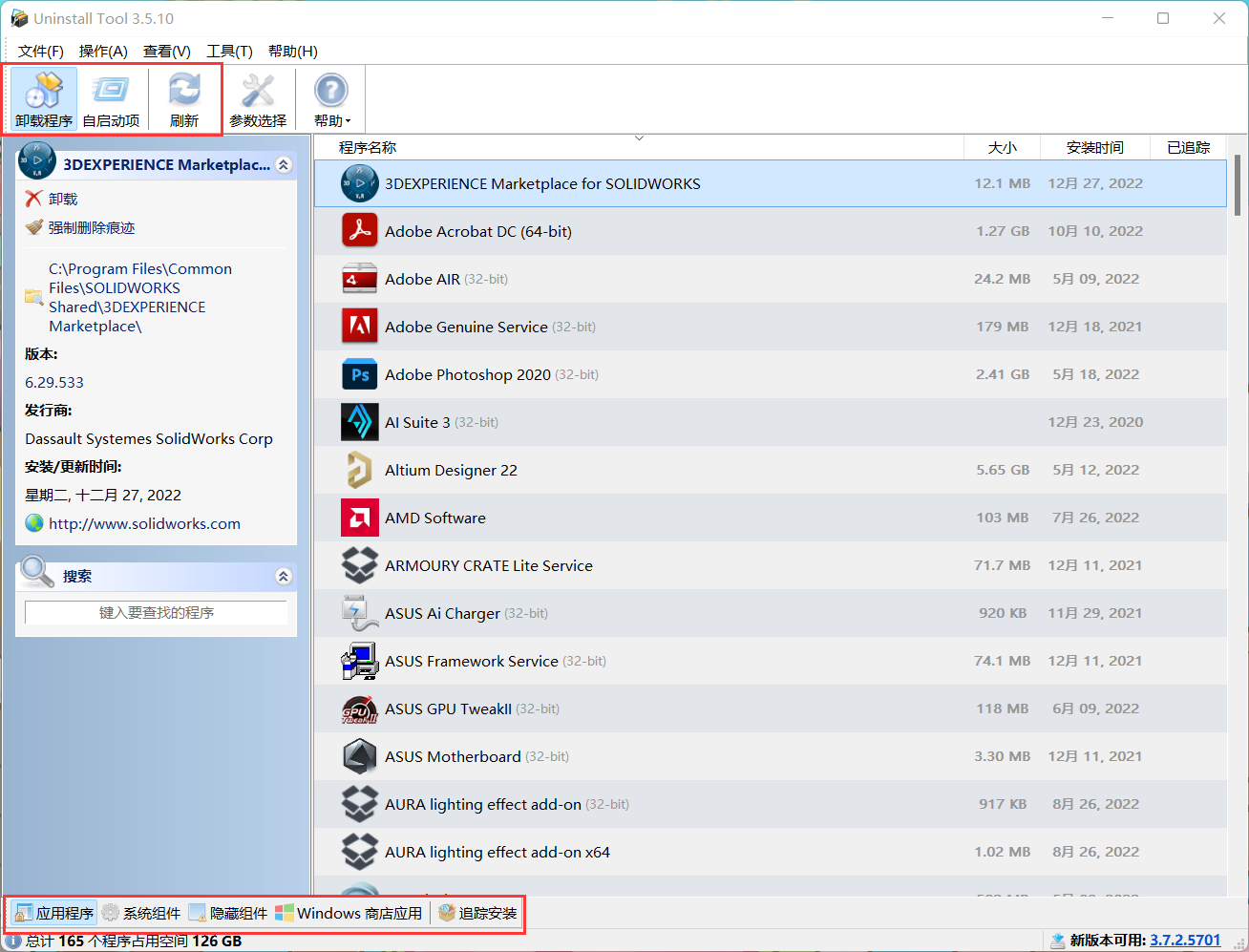Click the globe icon beside solidworks link
The height and width of the screenshot is (952, 1249).
[x=33, y=523]
